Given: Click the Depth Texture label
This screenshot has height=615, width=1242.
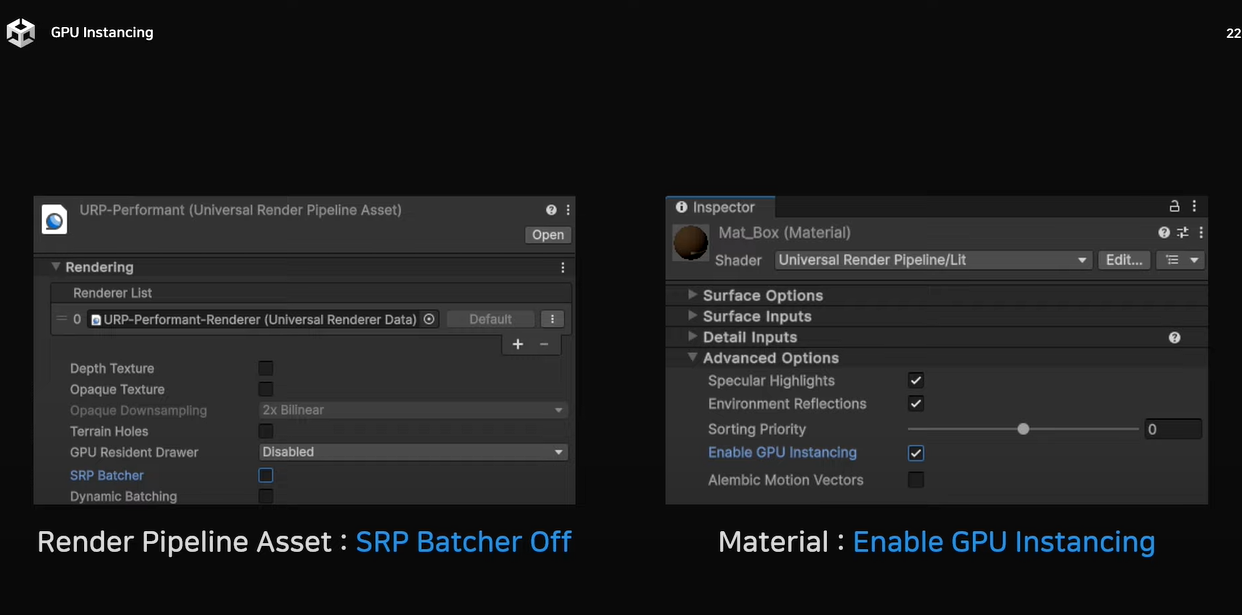Looking at the screenshot, I should [112, 368].
